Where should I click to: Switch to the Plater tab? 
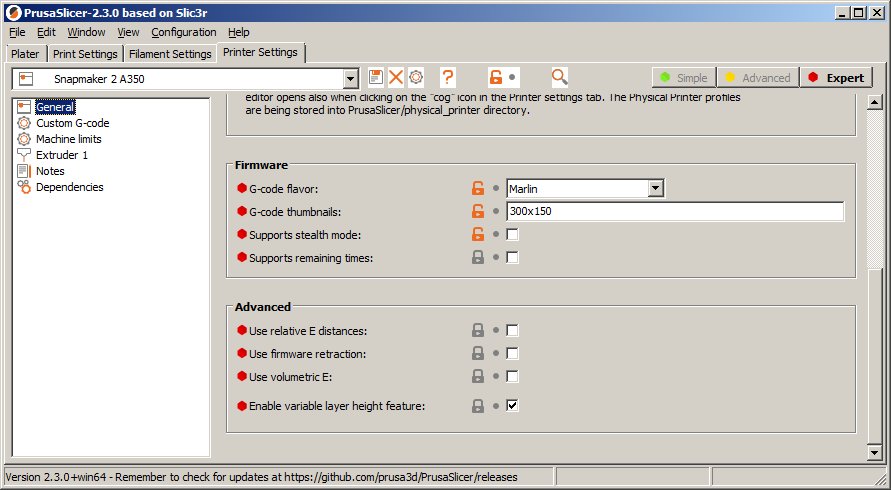tap(26, 54)
